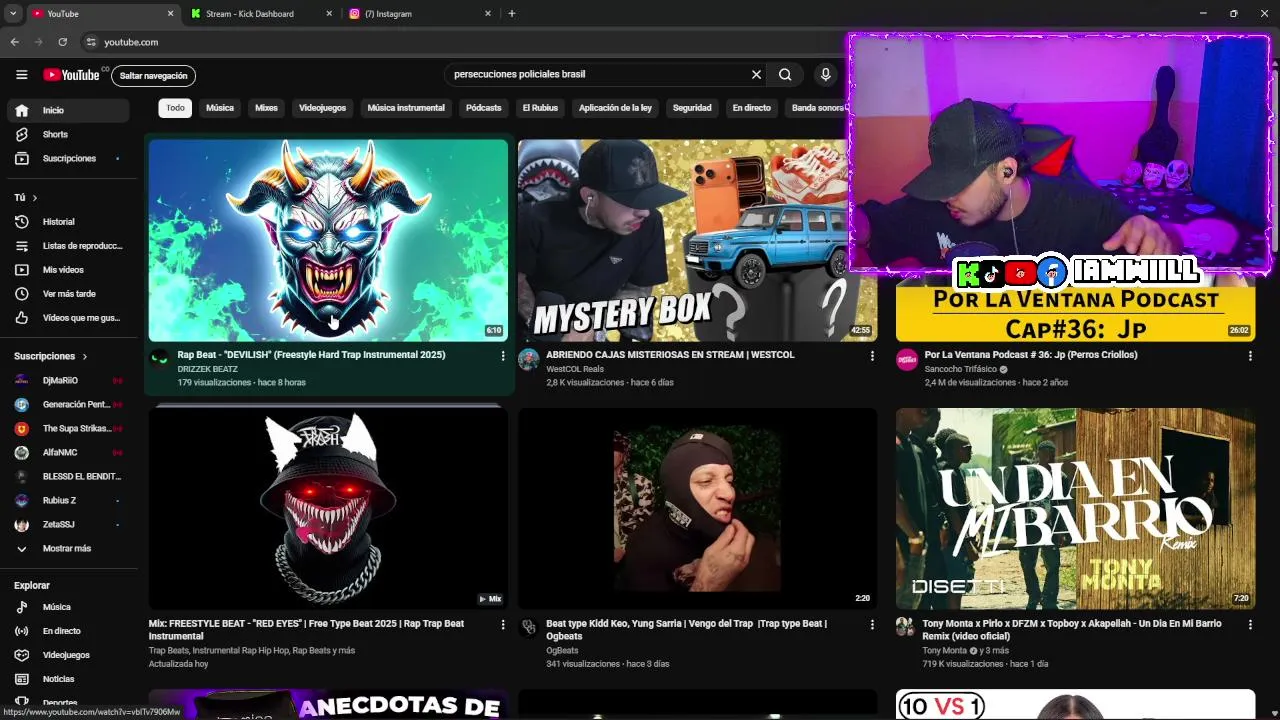Select the En directo filter chip
This screenshot has width=1280, height=720.
(751, 108)
